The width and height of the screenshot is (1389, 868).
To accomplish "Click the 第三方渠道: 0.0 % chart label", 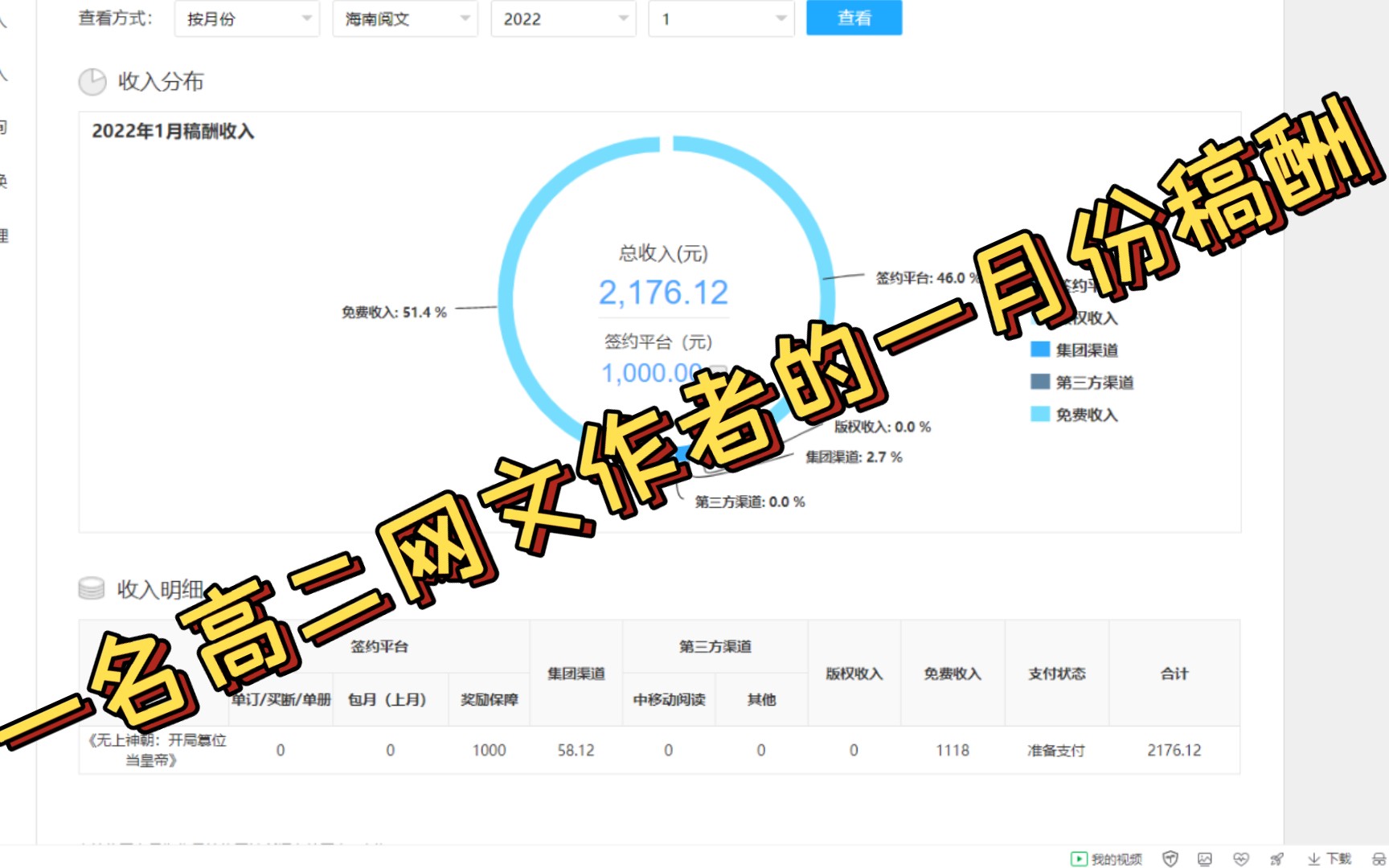I will coord(750,502).
